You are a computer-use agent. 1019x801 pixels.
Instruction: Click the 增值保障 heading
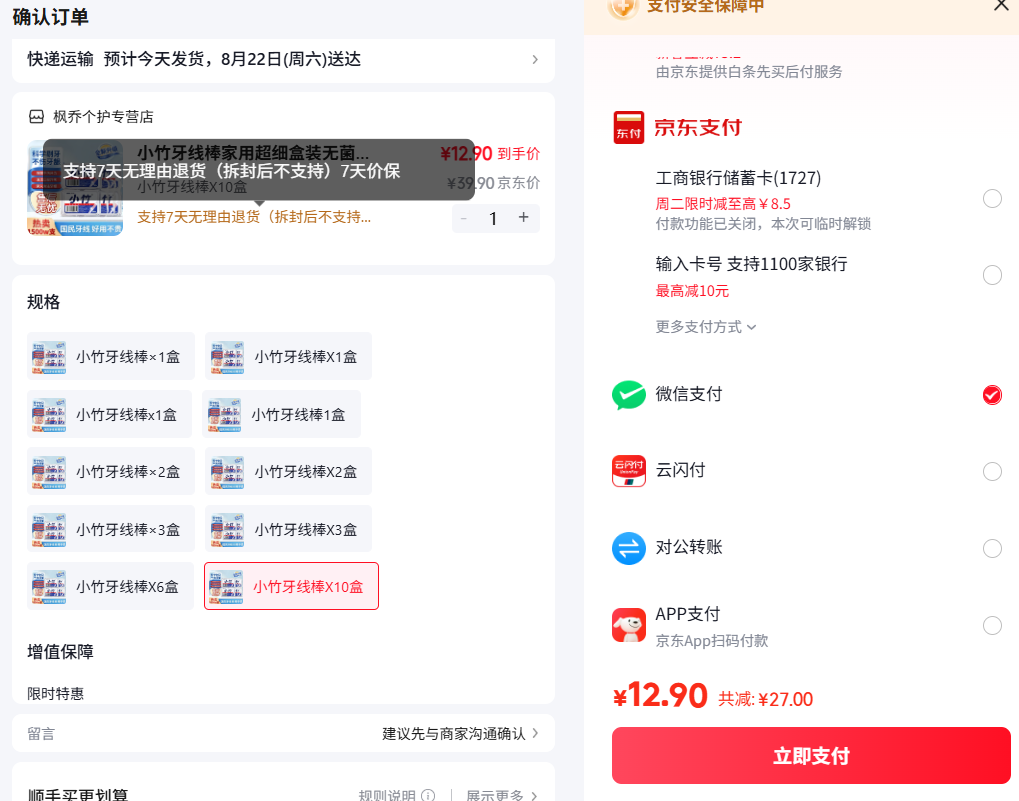[x=60, y=652]
